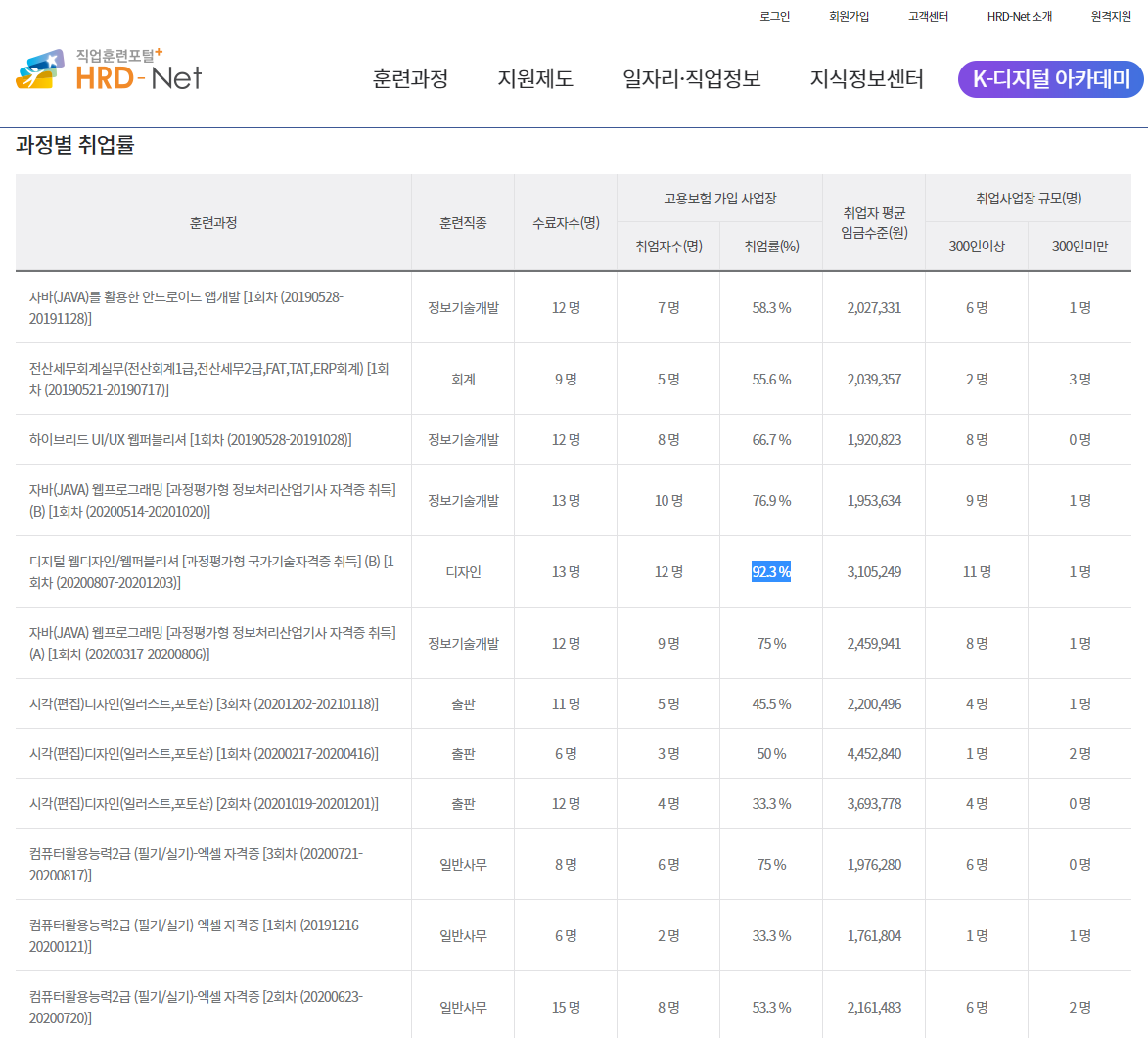This screenshot has height=1038, width=1148.
Task: Open the 지원제도 menu
Action: tap(535, 79)
